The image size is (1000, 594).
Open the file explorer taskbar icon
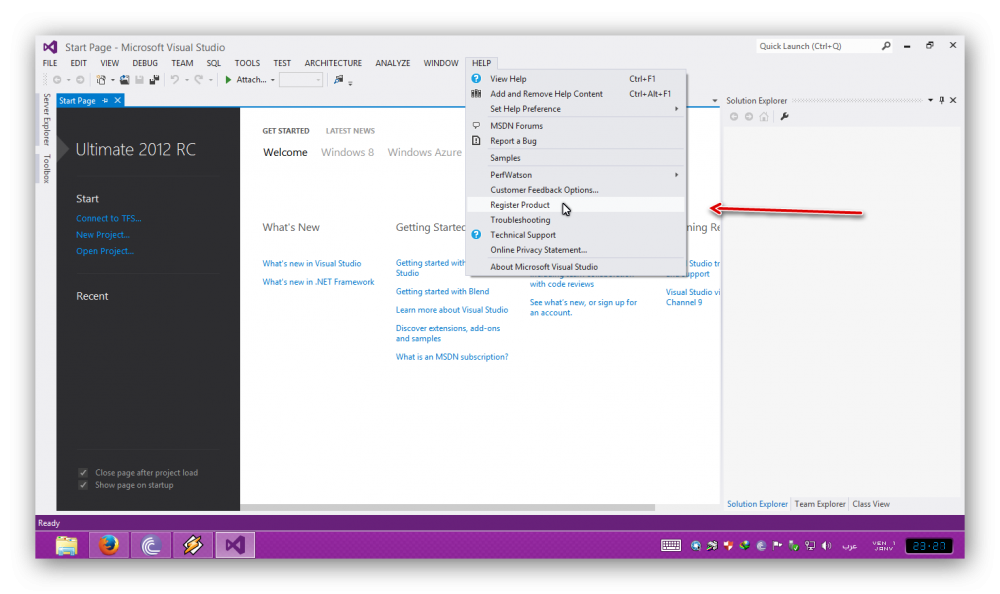coord(66,546)
